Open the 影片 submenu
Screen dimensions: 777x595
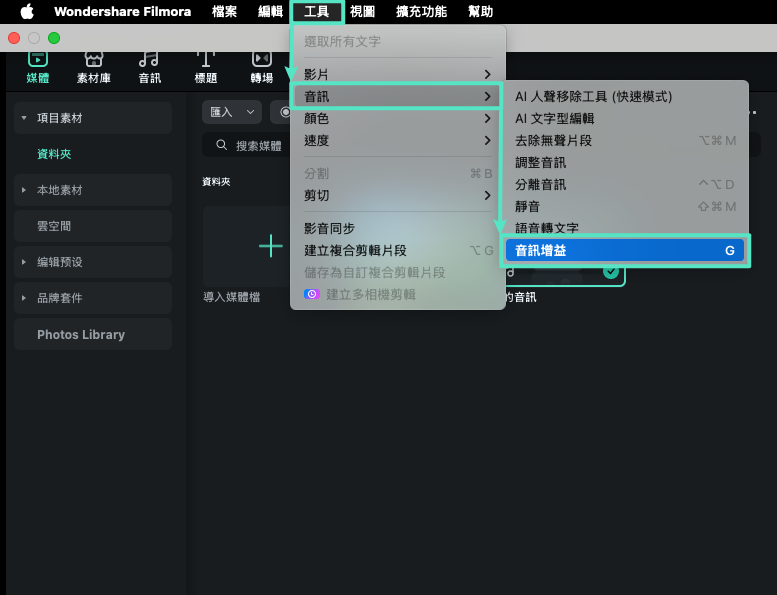[397, 74]
